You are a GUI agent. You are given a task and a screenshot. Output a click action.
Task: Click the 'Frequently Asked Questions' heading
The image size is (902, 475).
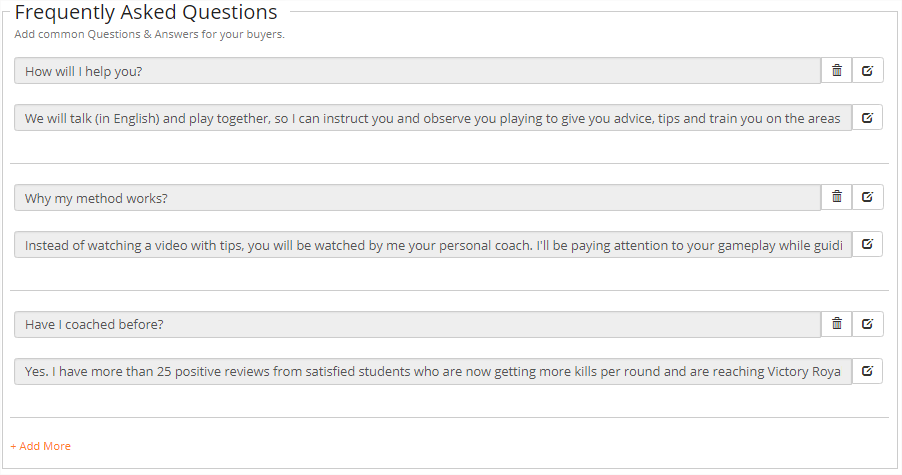pyautogui.click(x=146, y=13)
